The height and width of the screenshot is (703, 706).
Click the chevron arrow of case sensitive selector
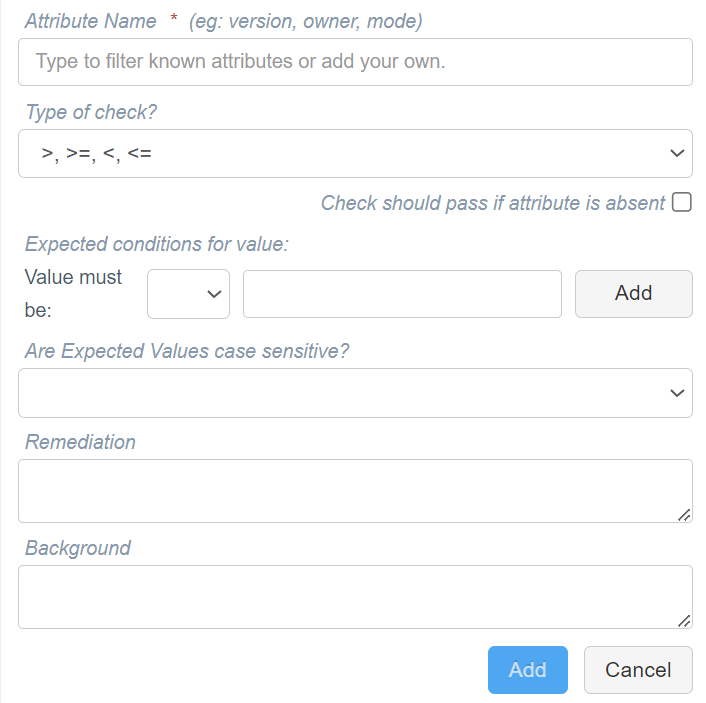pyautogui.click(x=677, y=393)
